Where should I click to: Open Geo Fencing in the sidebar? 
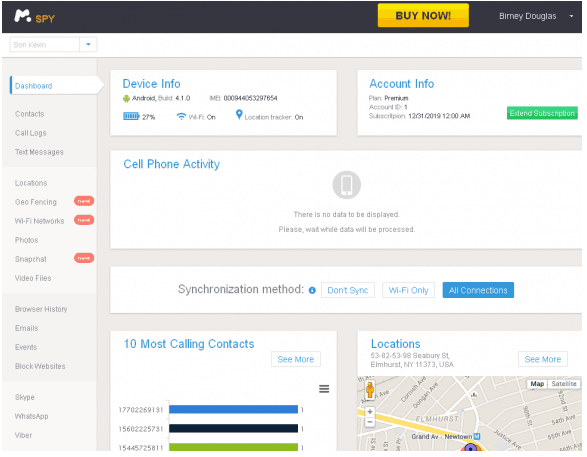pos(36,202)
